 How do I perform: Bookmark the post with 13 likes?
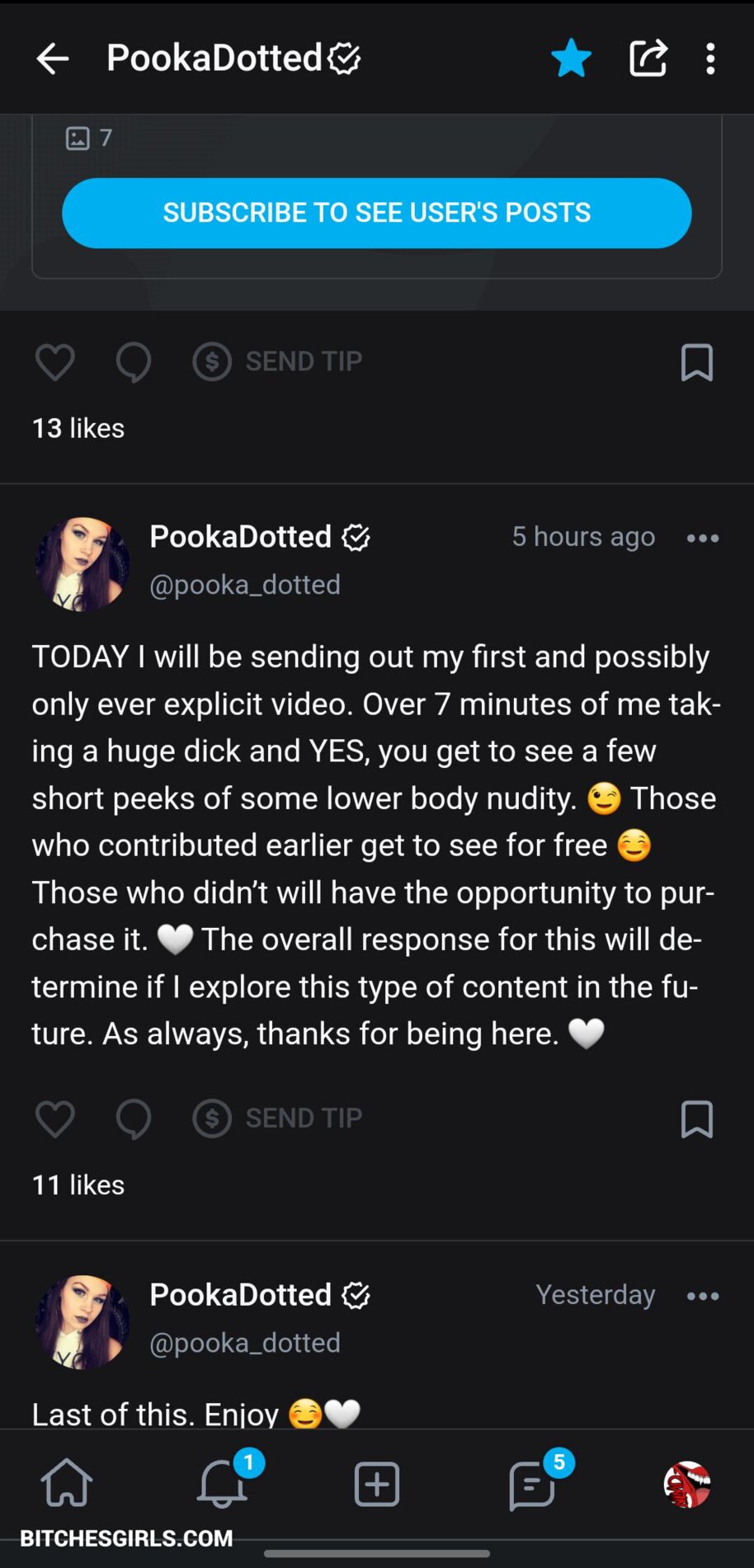697,363
